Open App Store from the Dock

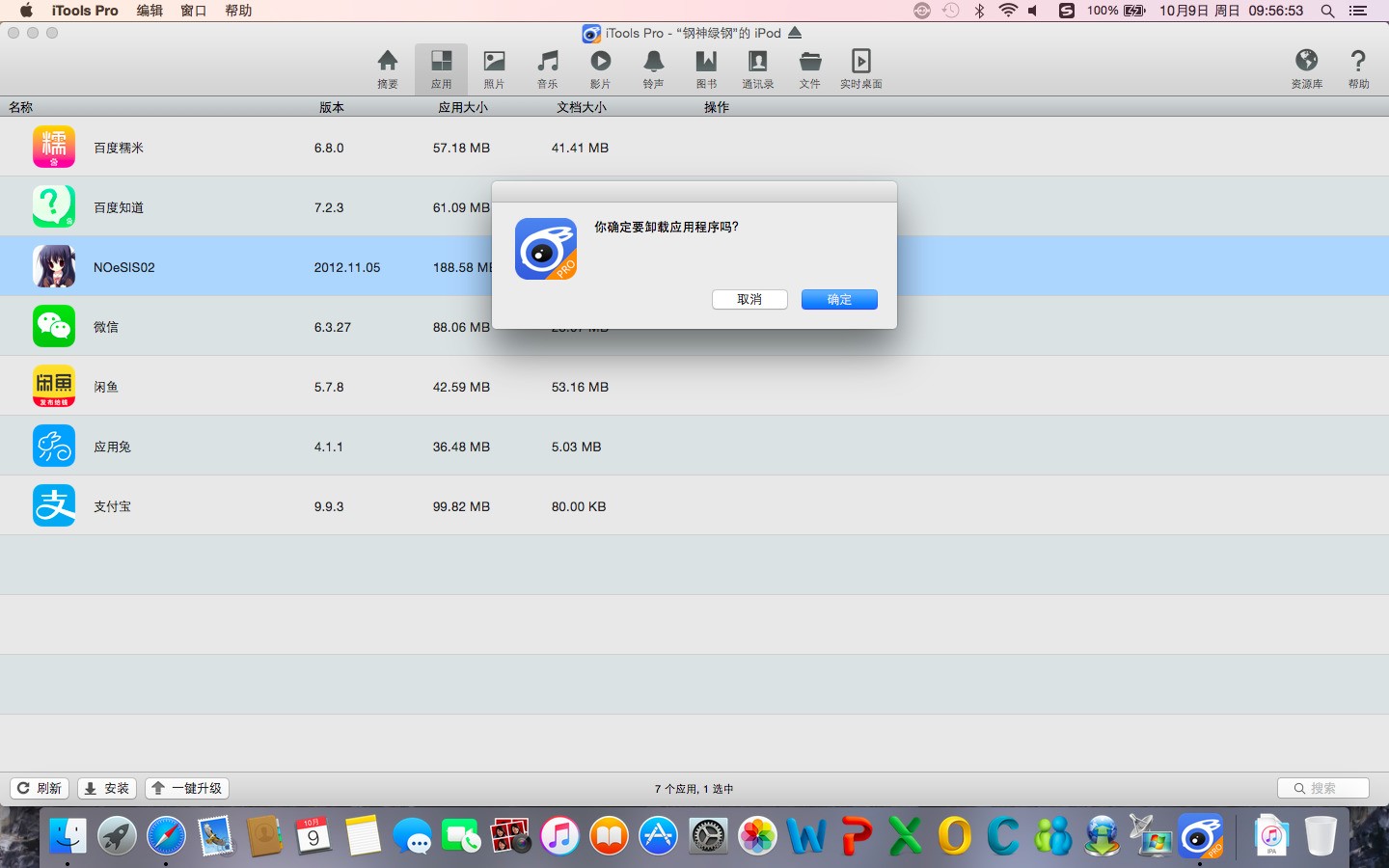pyautogui.click(x=659, y=835)
